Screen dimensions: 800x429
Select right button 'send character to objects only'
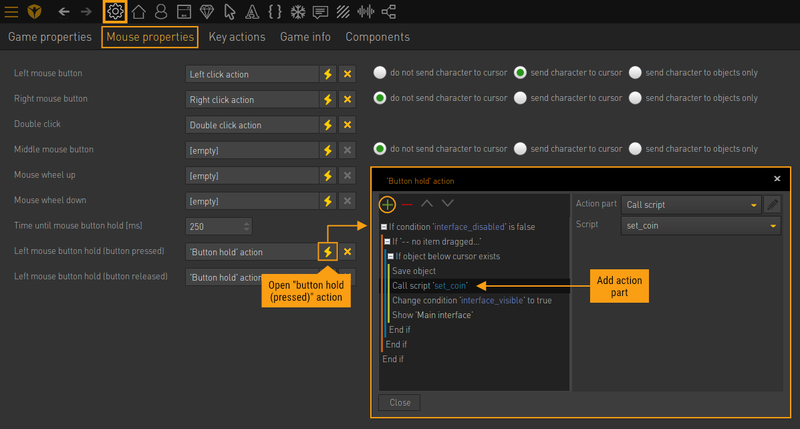[635, 98]
